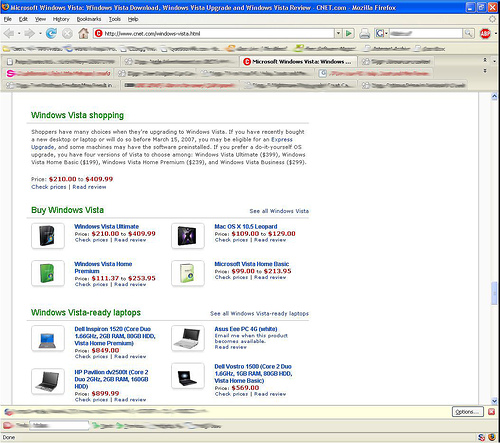Viewport: 500px width, 443px height.
Task: Open Microsoft Vista Home Basic link
Action: (x=252, y=264)
